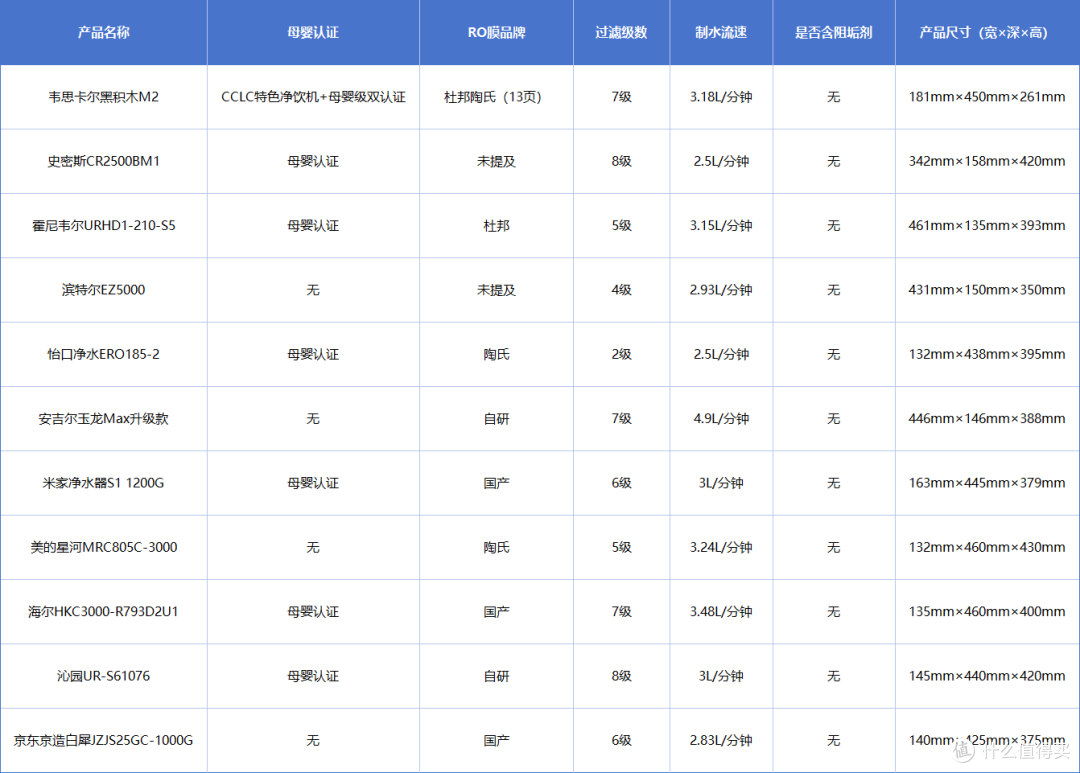Click the 132mm×460mm×430mm size cell

click(987, 547)
